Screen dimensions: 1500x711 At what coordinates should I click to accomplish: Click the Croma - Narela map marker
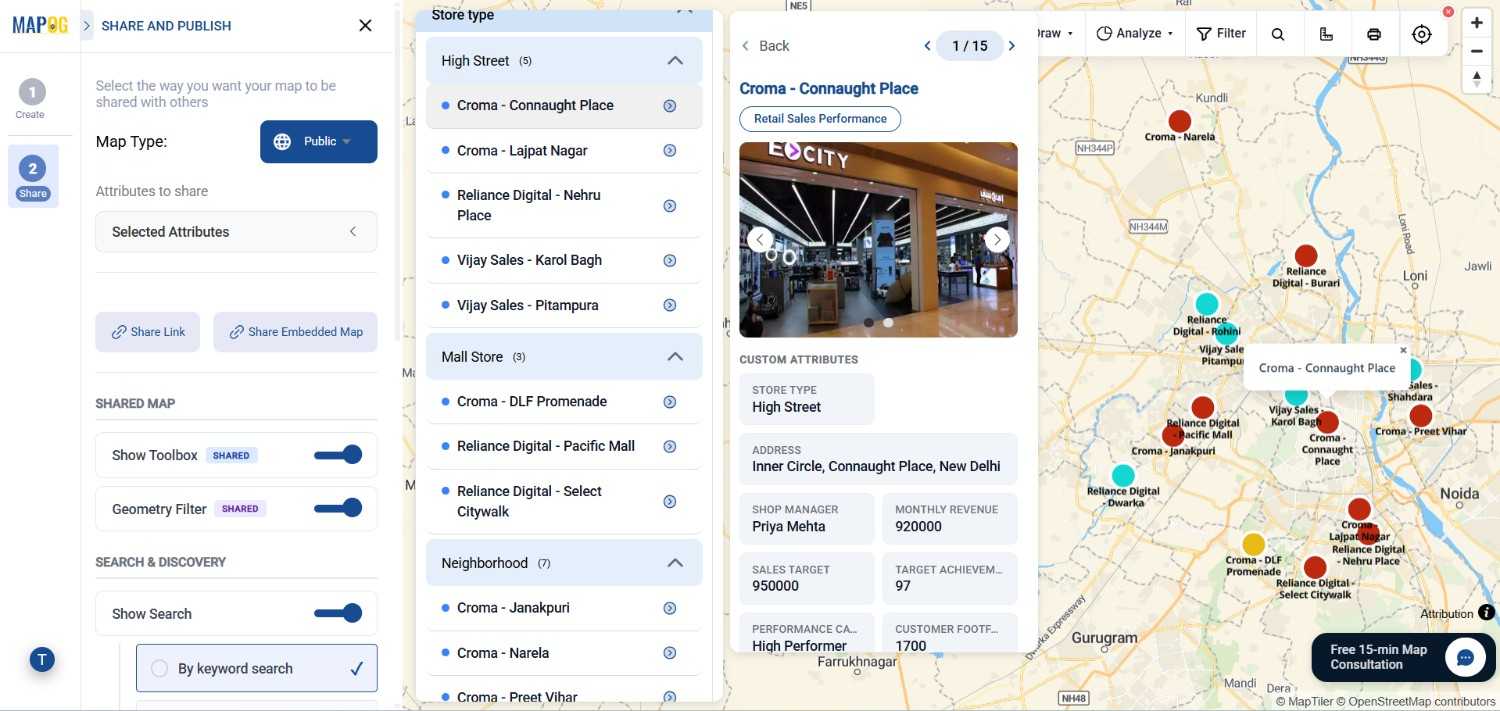point(1180,121)
